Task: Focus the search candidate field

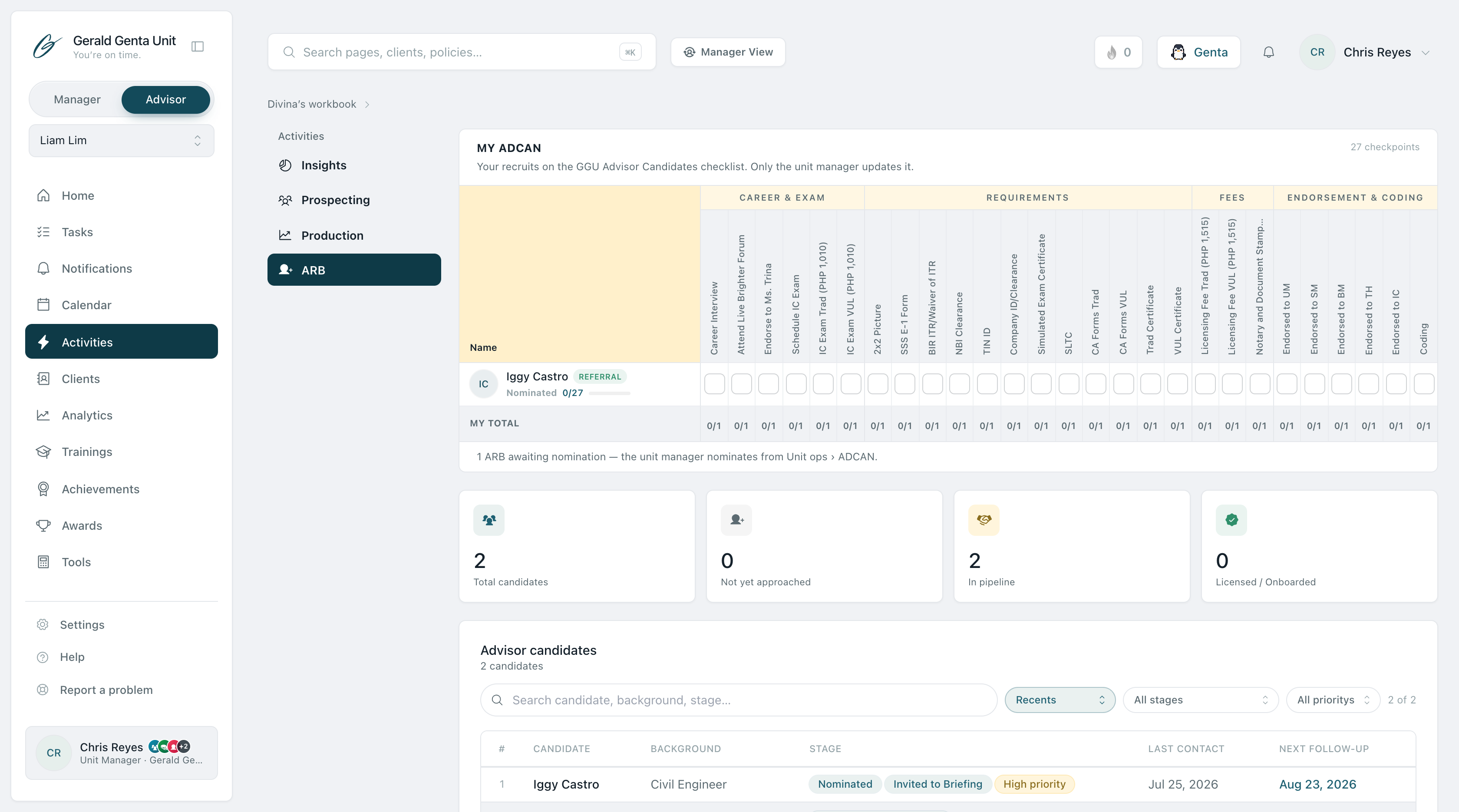Action: 739,700
